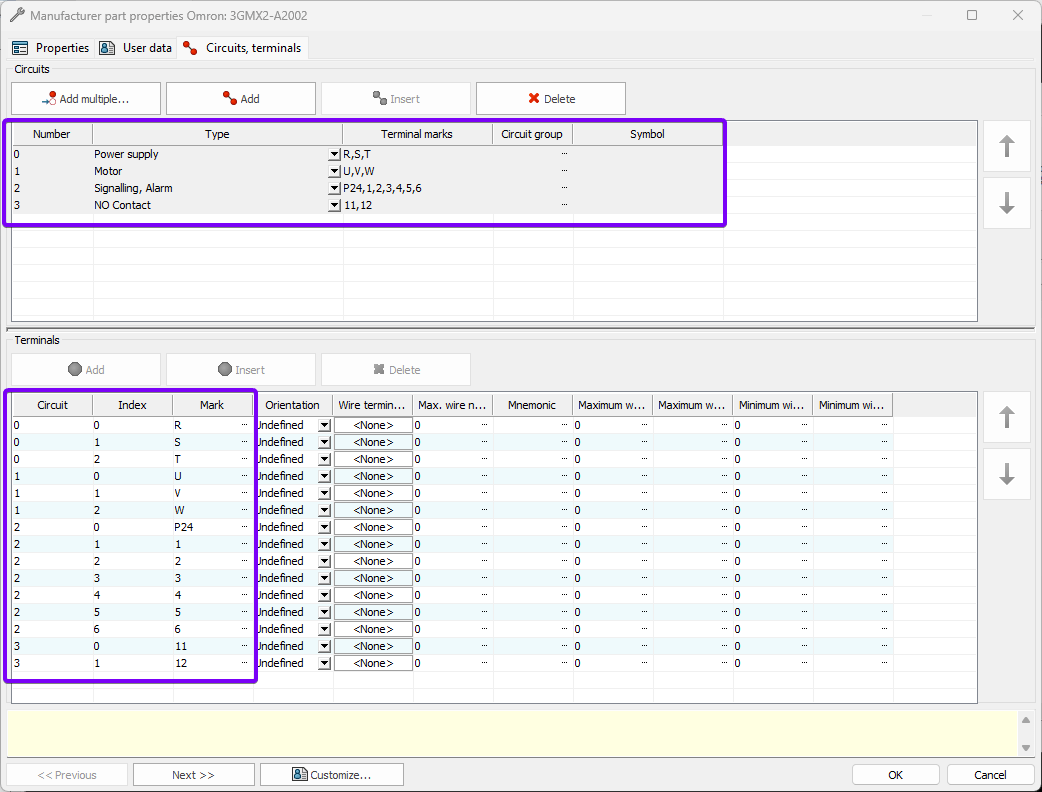Open the wire termination dropdown for terminal U
The height and width of the screenshot is (792, 1042).
click(x=371, y=475)
